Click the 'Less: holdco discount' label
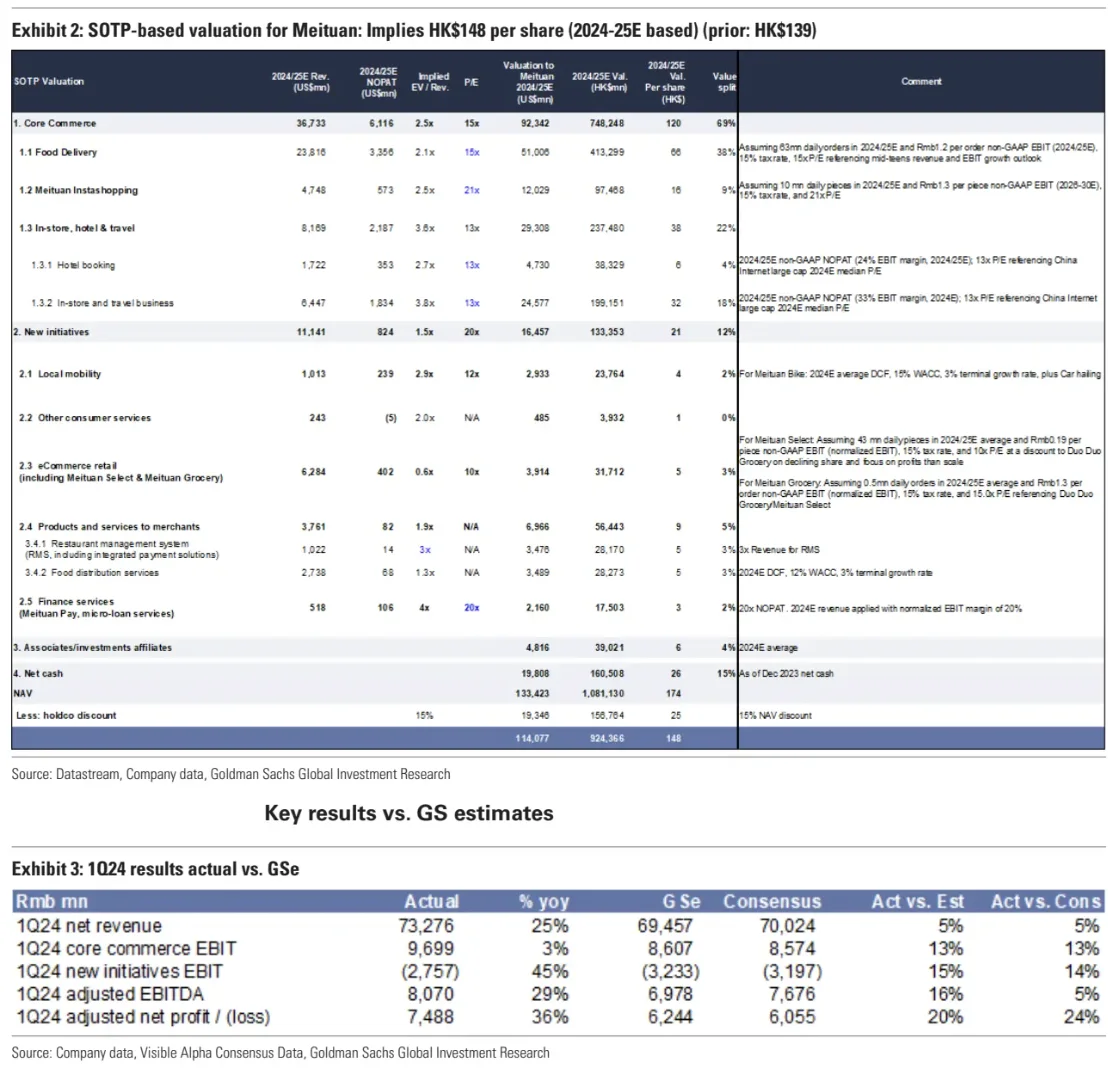1108x1074 pixels. pyautogui.click(x=66, y=715)
